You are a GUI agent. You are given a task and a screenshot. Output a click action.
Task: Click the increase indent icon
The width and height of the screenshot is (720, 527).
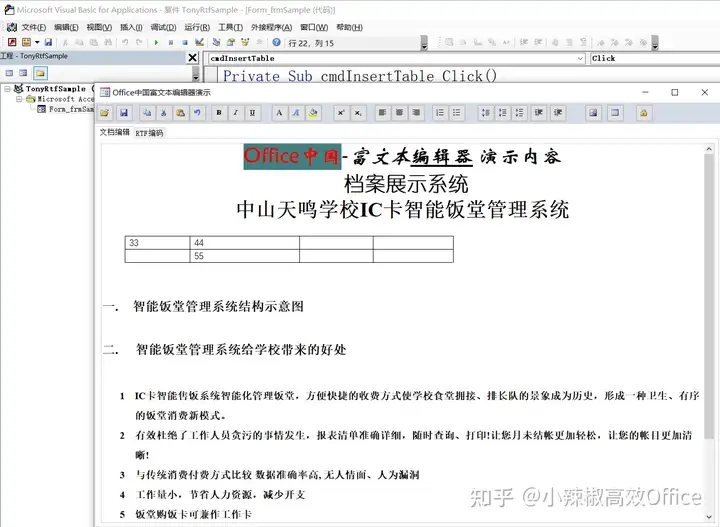pos(558,113)
